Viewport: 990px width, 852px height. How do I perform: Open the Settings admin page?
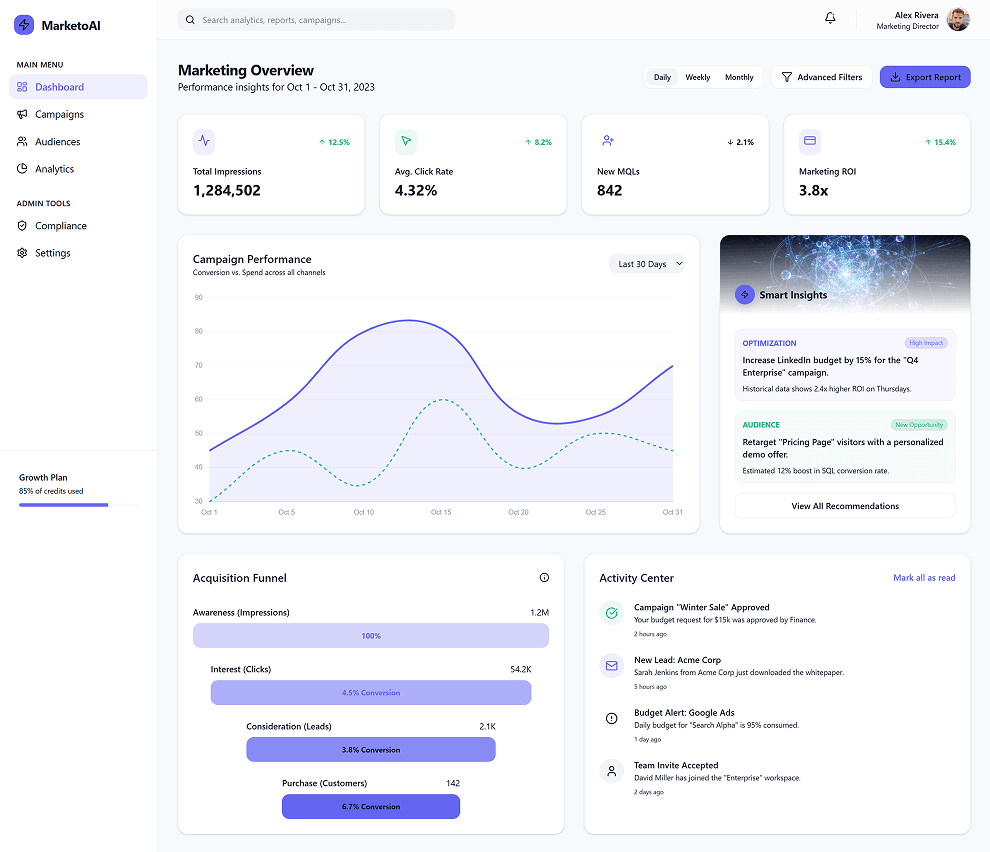(78, 253)
